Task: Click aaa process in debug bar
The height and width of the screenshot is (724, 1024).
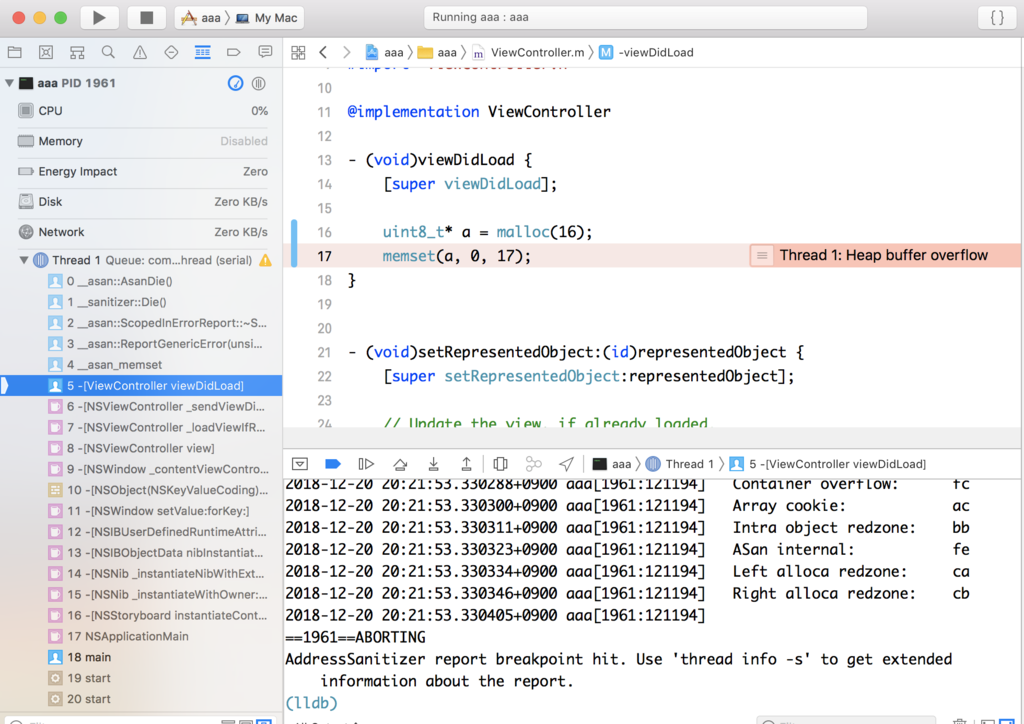Action: tap(612, 464)
